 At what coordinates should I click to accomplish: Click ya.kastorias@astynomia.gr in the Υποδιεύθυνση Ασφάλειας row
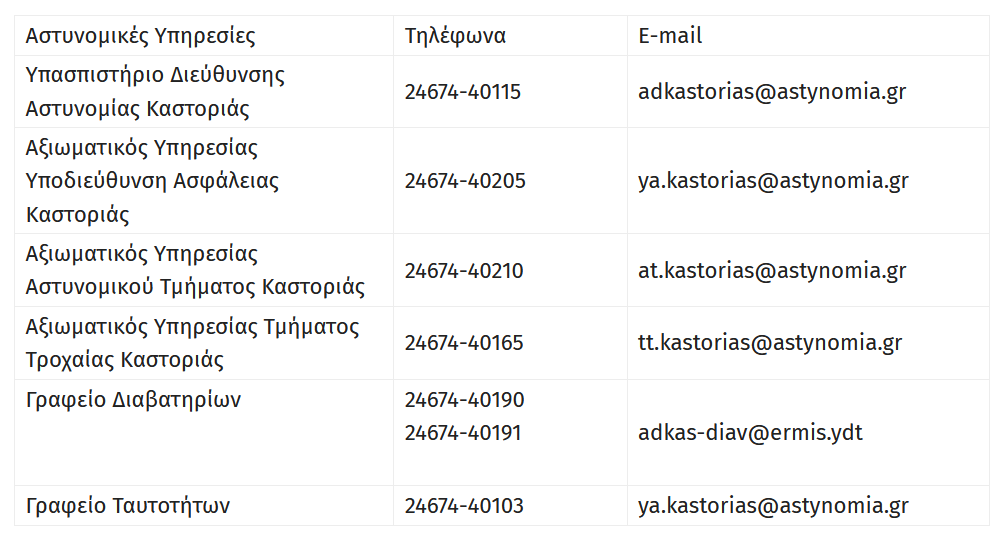point(773,181)
